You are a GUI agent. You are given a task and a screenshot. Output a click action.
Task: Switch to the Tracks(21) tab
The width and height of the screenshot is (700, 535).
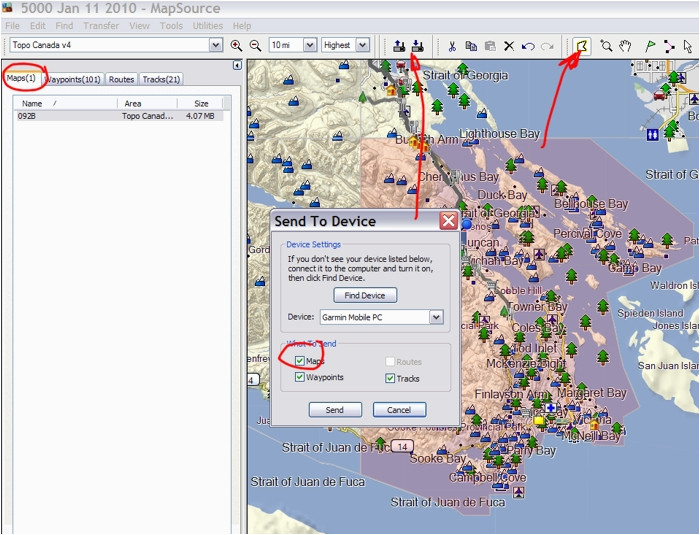point(161,79)
